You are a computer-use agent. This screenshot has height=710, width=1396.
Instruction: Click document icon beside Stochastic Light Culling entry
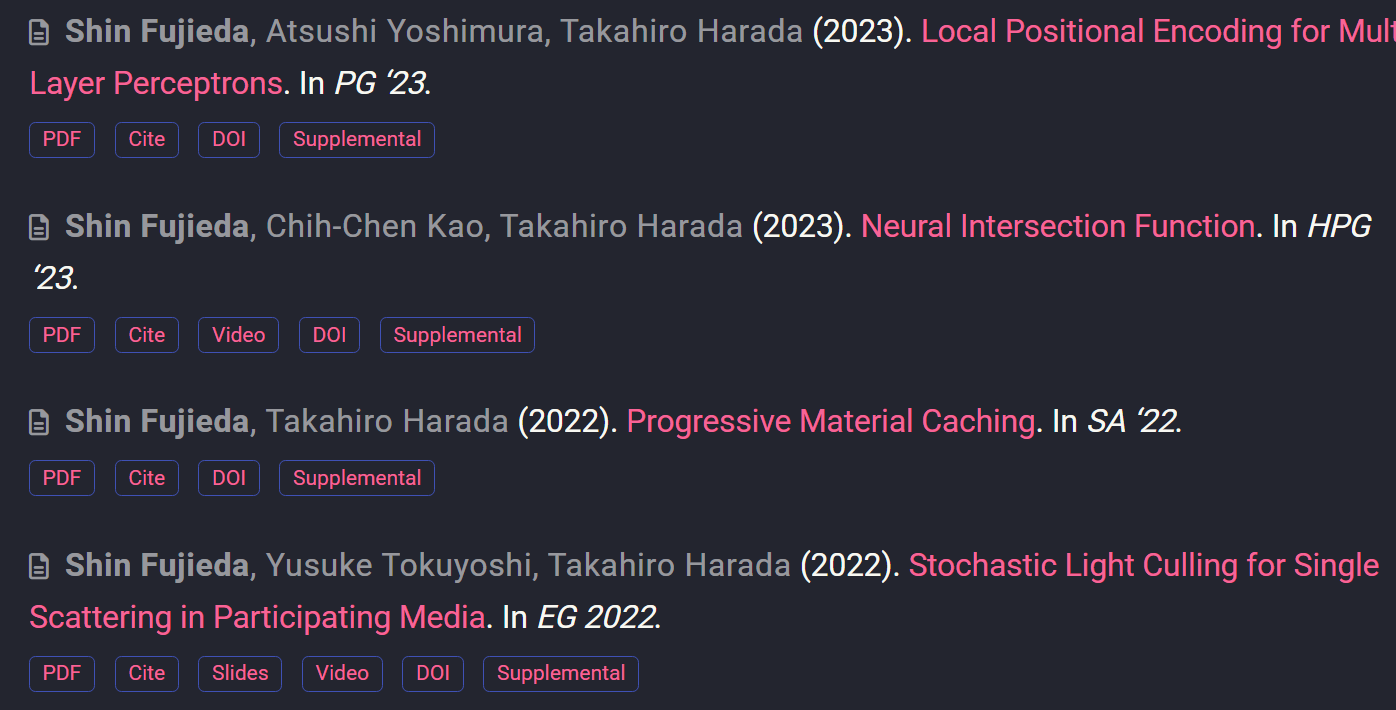[39, 567]
